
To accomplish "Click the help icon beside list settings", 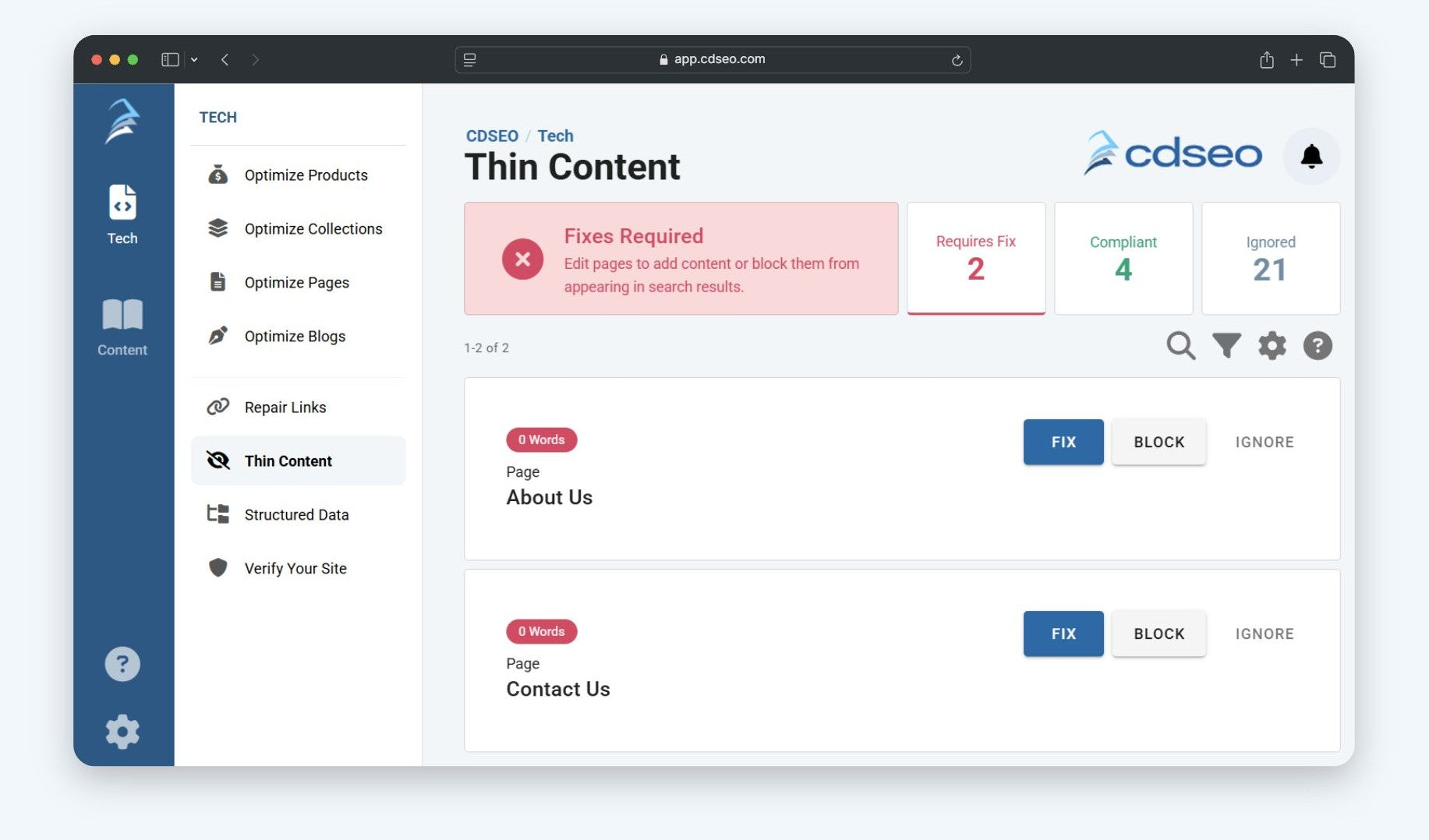I will [x=1318, y=345].
